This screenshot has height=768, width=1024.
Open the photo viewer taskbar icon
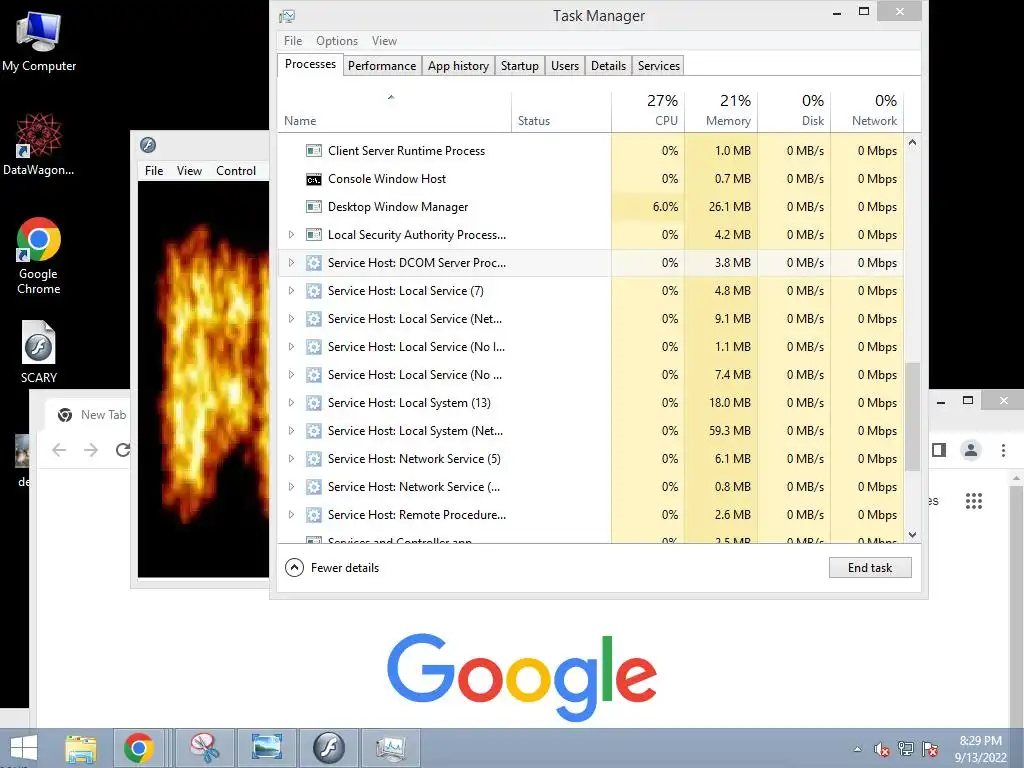pyautogui.click(x=266, y=748)
